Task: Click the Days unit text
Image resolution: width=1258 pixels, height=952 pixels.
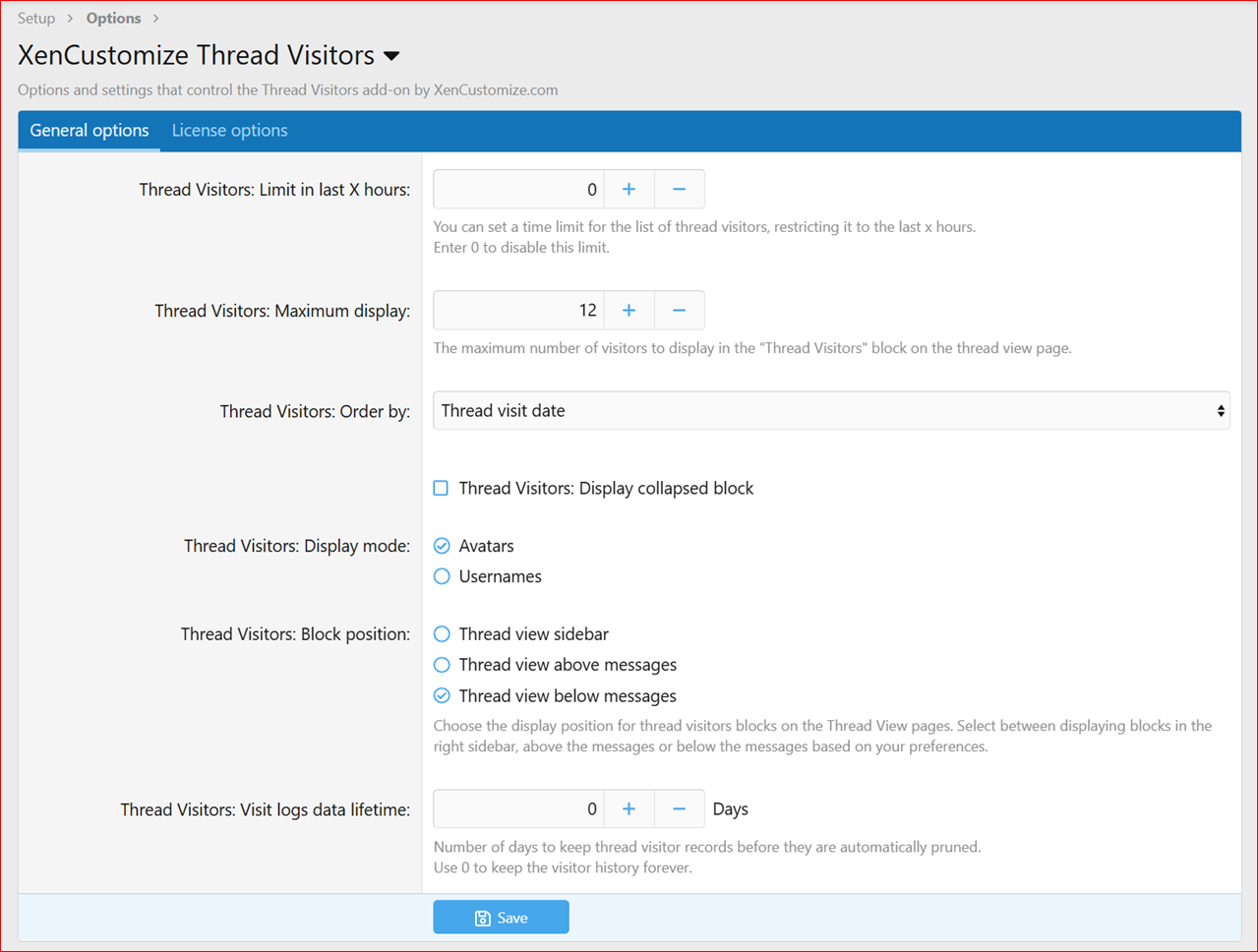Action: [731, 809]
